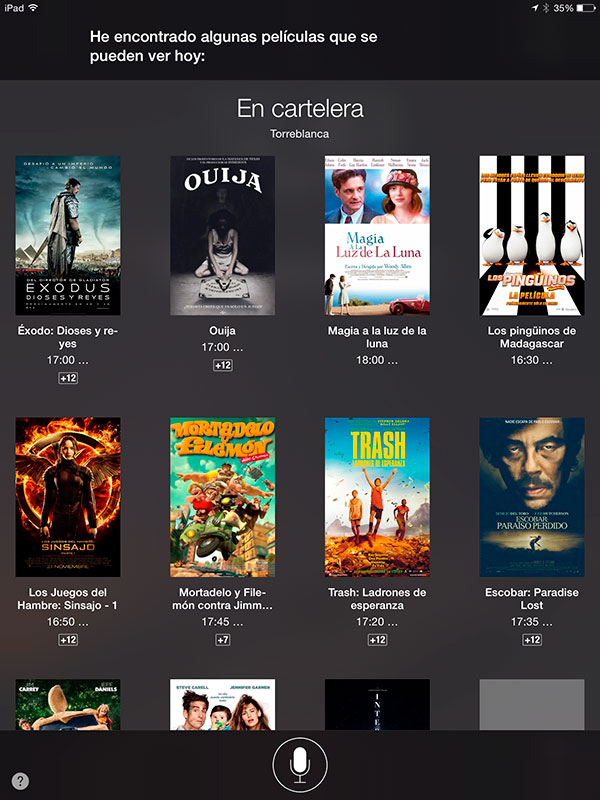Open the Exodus movie poster
This screenshot has height=800, width=600.
pos(68,236)
